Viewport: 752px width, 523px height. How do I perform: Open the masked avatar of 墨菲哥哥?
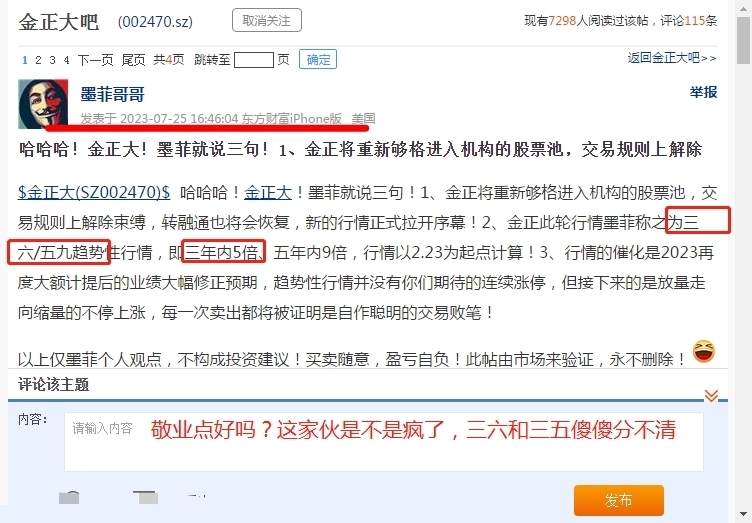(x=43, y=104)
